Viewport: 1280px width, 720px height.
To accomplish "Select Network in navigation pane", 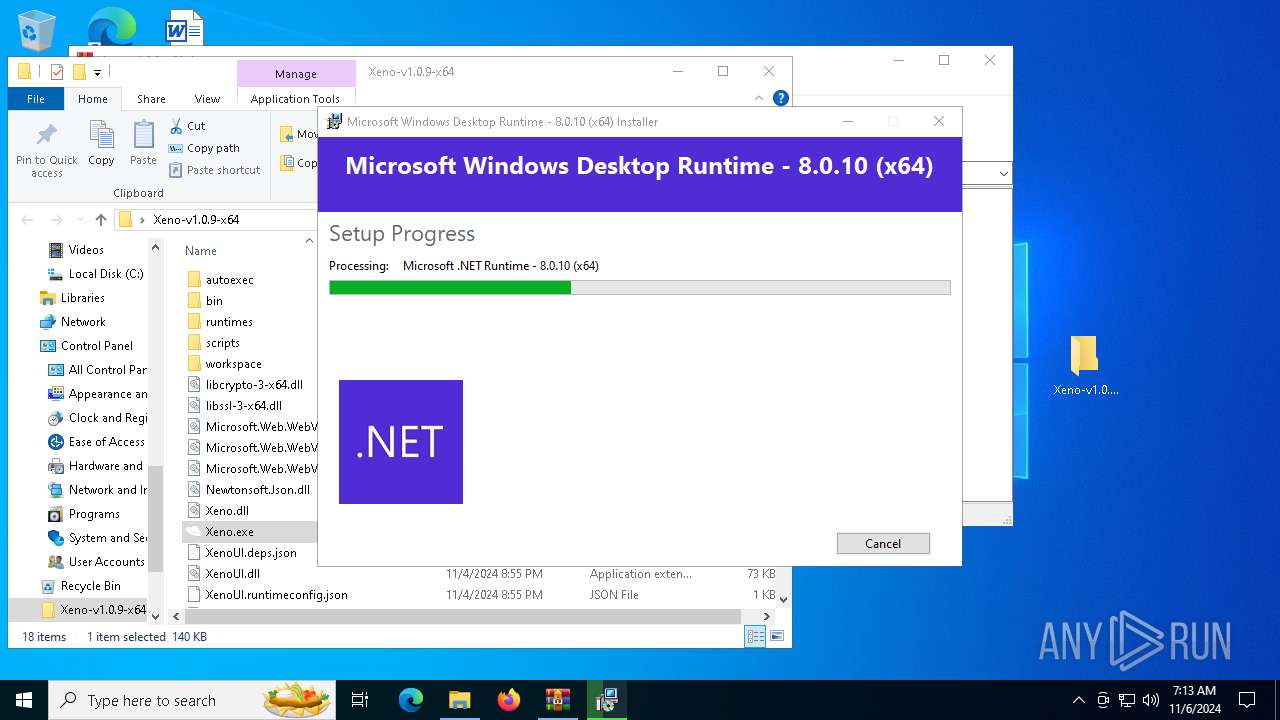I will coord(83,322).
